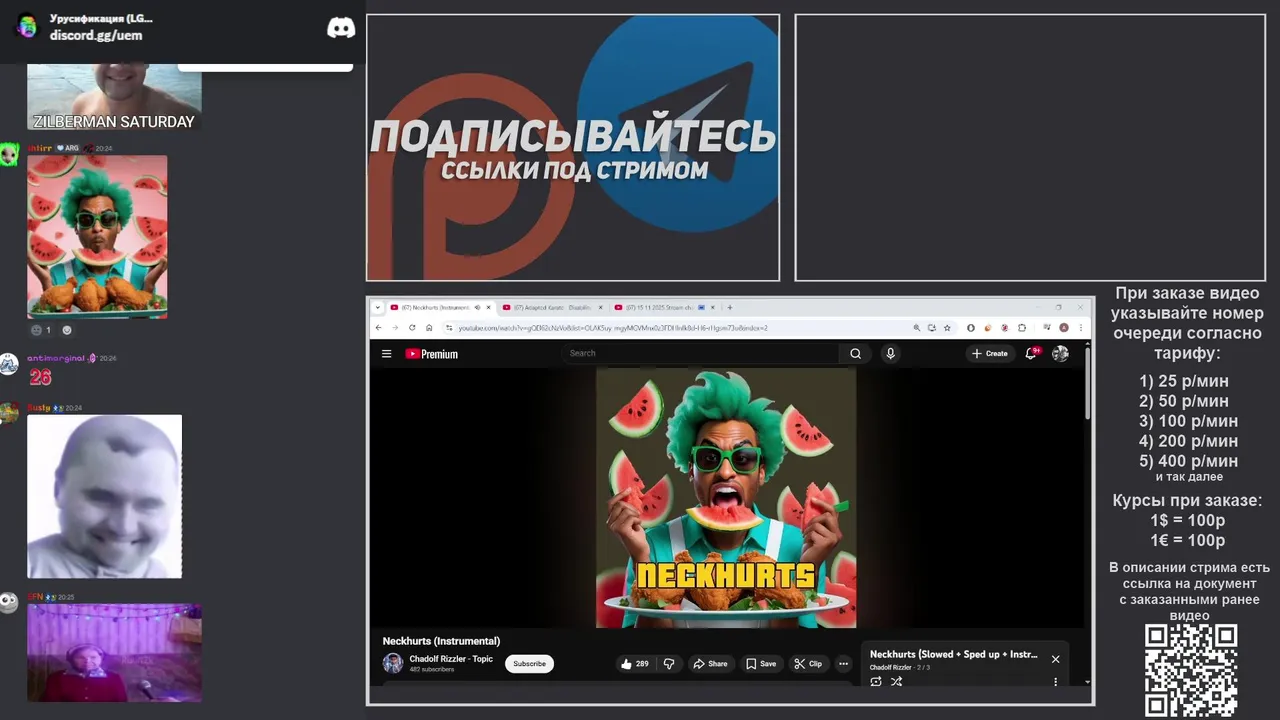Open the smiling face image in chat

point(104,496)
